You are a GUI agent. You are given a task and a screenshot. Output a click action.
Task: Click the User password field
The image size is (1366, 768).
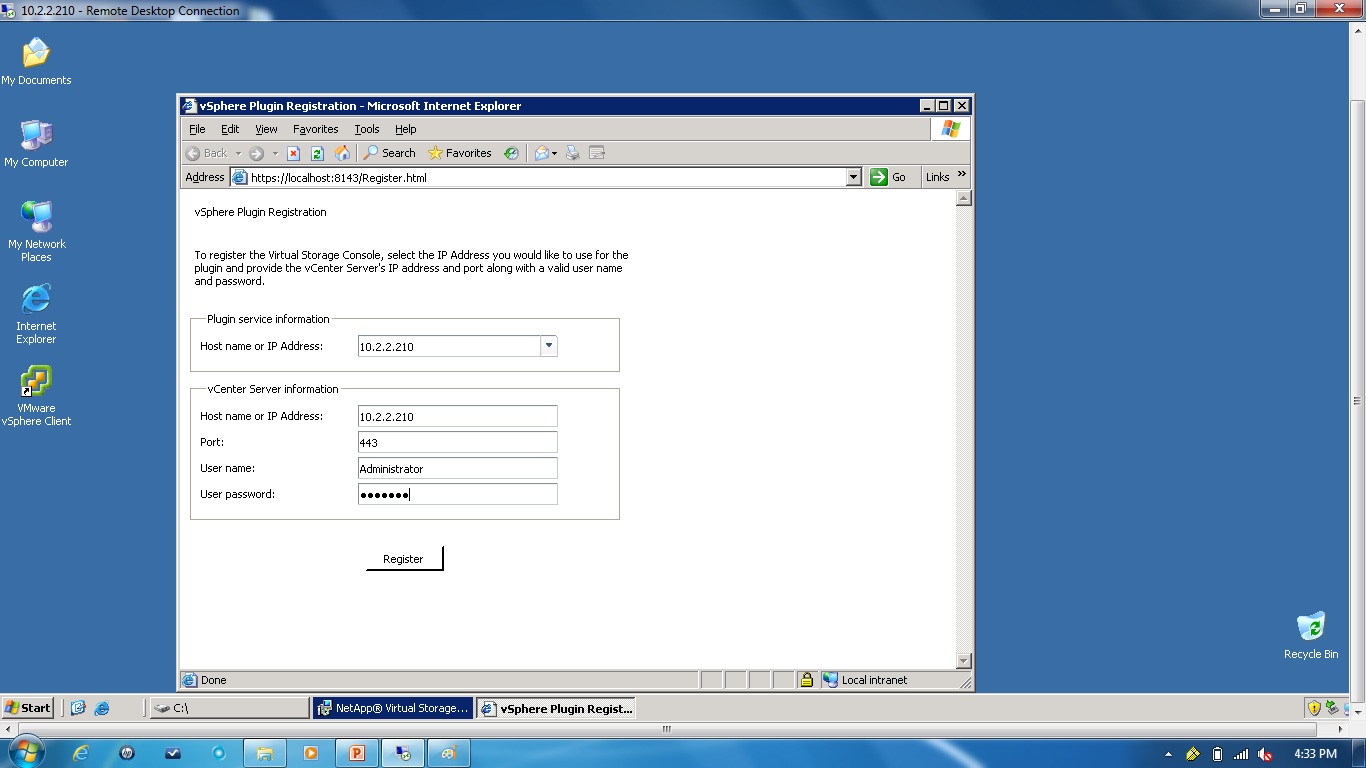(457, 493)
